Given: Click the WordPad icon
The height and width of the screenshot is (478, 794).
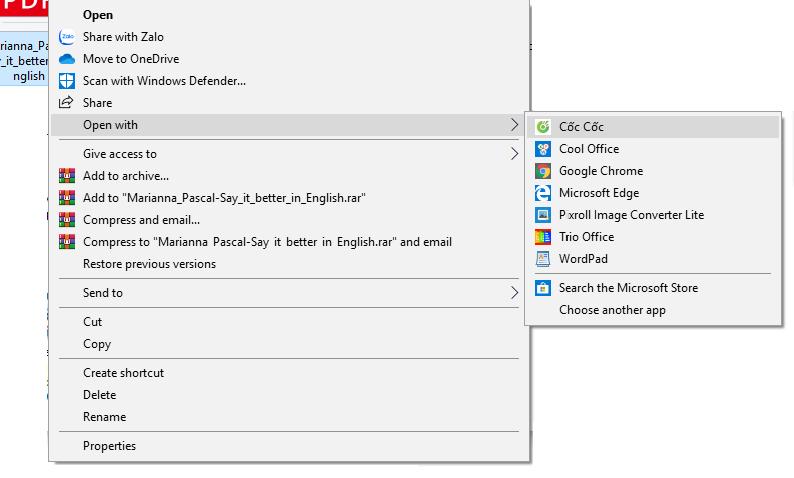Looking at the screenshot, I should point(543,259).
